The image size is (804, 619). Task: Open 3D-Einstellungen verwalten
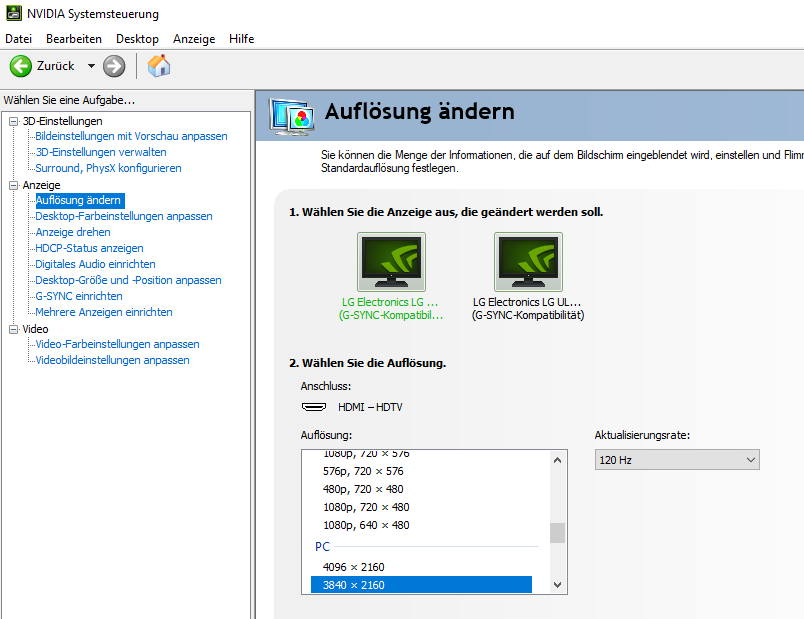101,152
